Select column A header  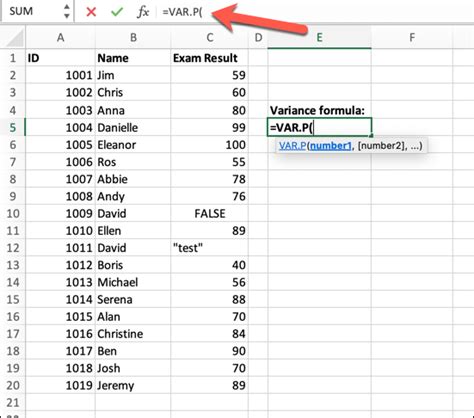pyautogui.click(x=60, y=38)
